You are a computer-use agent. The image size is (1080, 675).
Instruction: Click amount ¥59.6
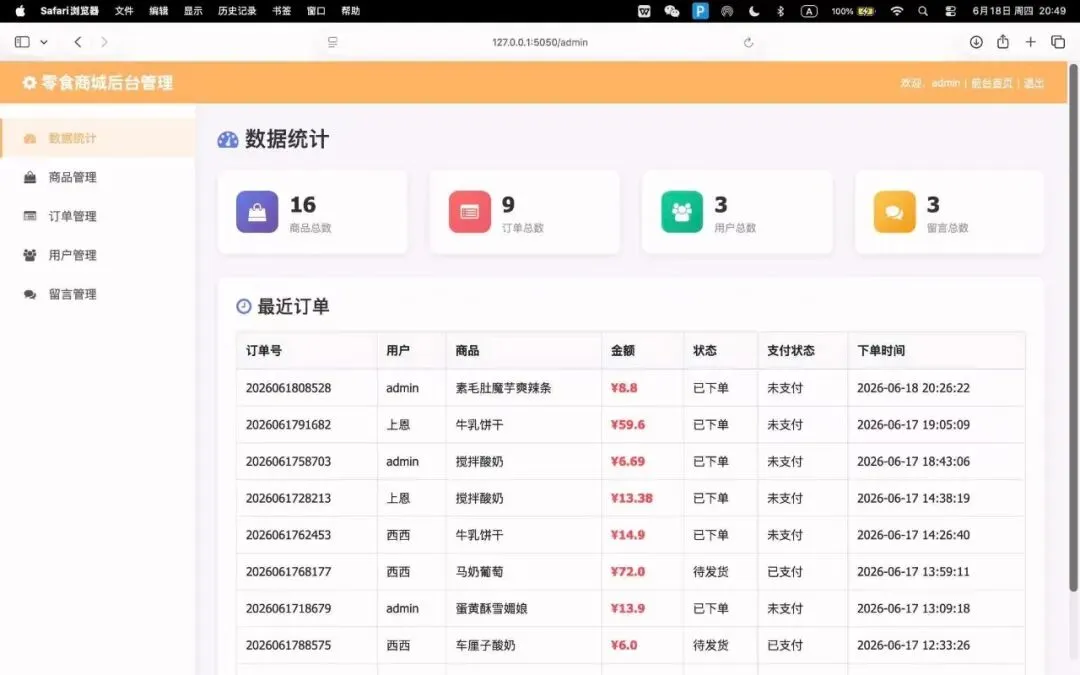tap(627, 424)
